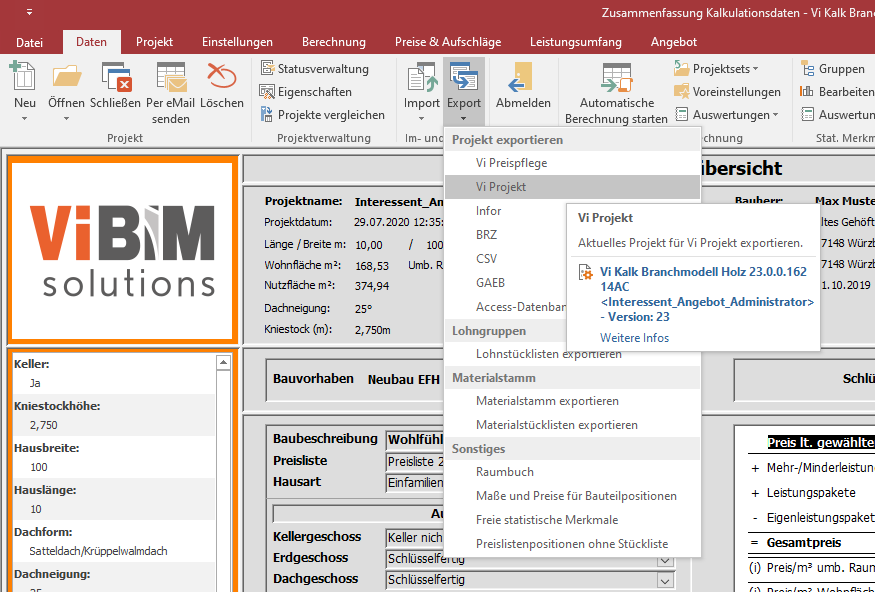The width and height of the screenshot is (875, 592).
Task: Switch to the Angebot tab
Action: tap(674, 42)
